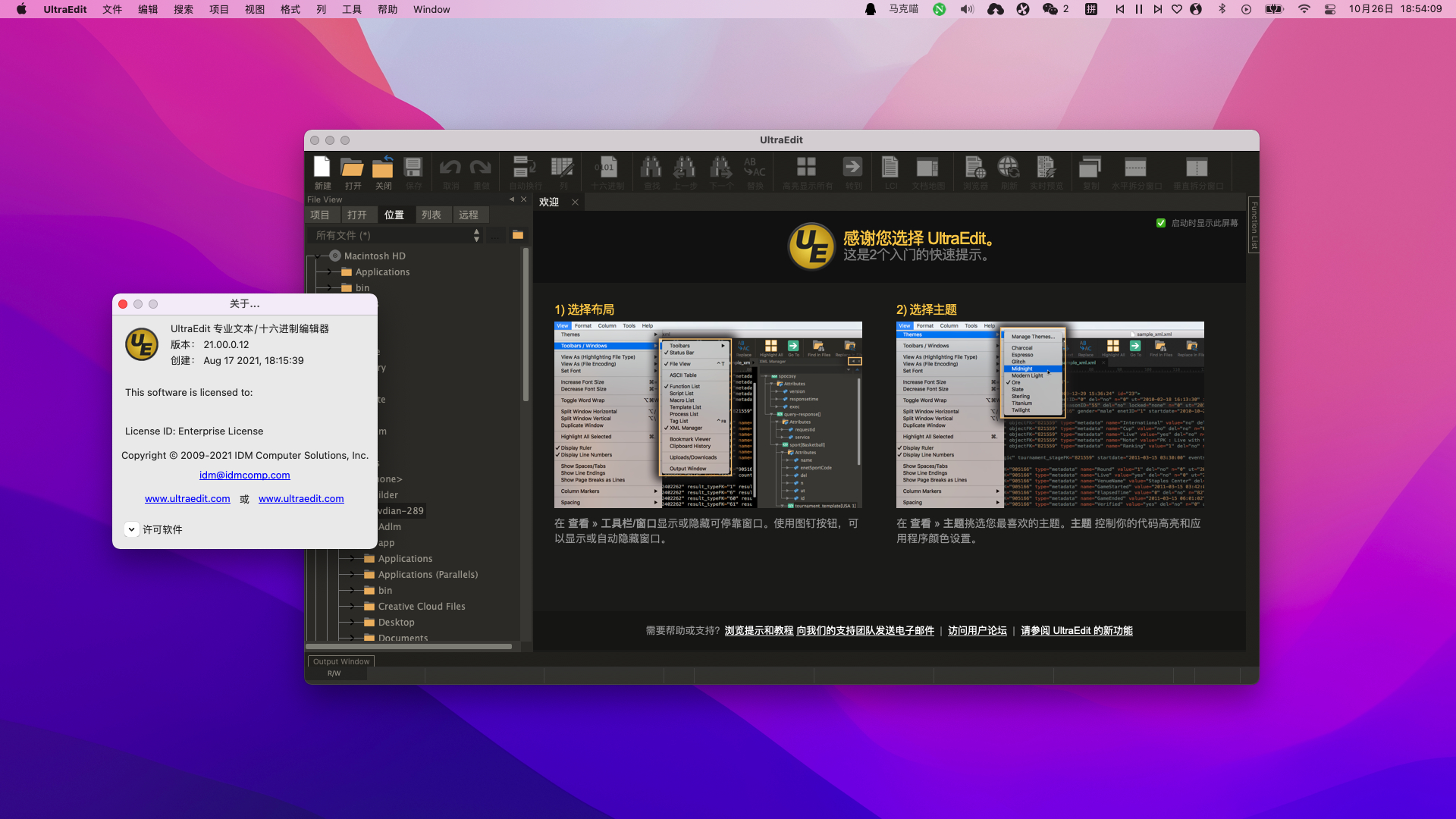Expand the Creative Cloud Files folder
1456x819 pixels.
(352, 607)
